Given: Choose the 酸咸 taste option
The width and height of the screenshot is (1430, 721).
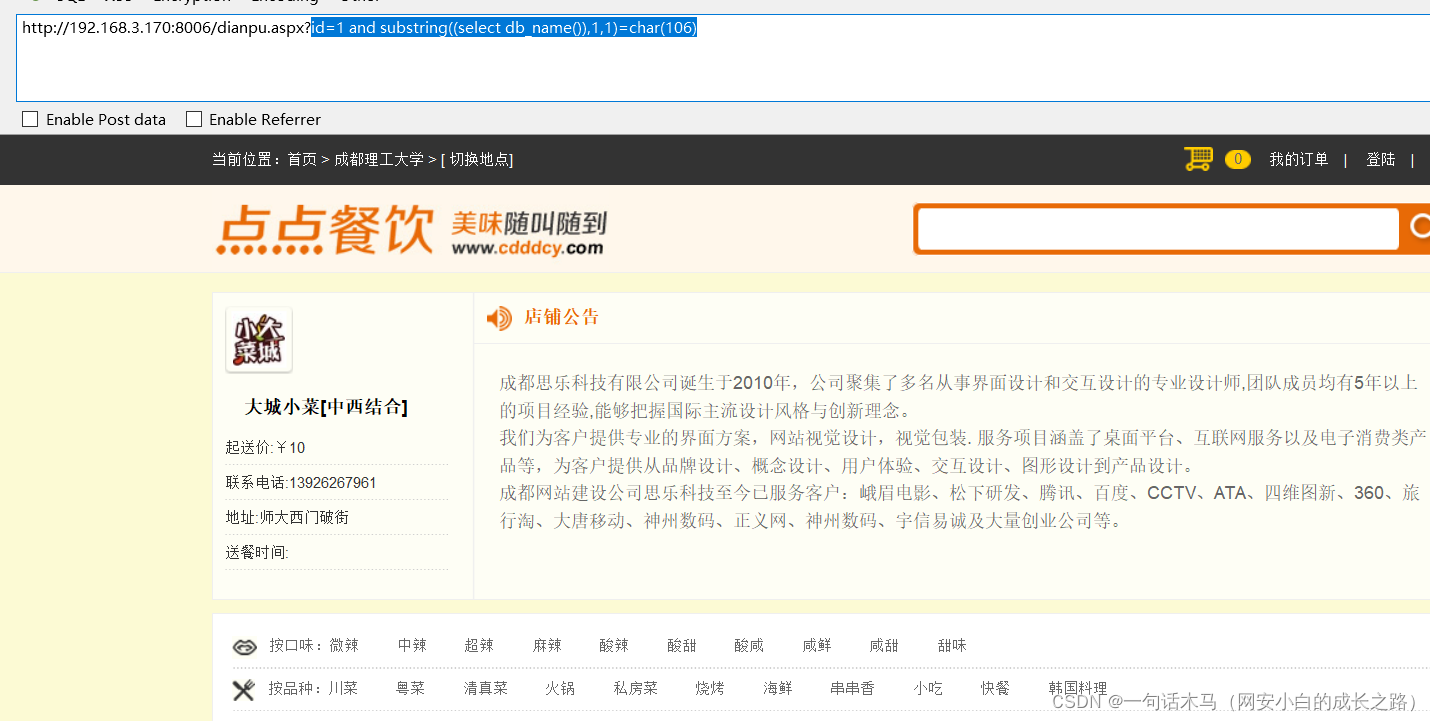Looking at the screenshot, I should [x=749, y=646].
